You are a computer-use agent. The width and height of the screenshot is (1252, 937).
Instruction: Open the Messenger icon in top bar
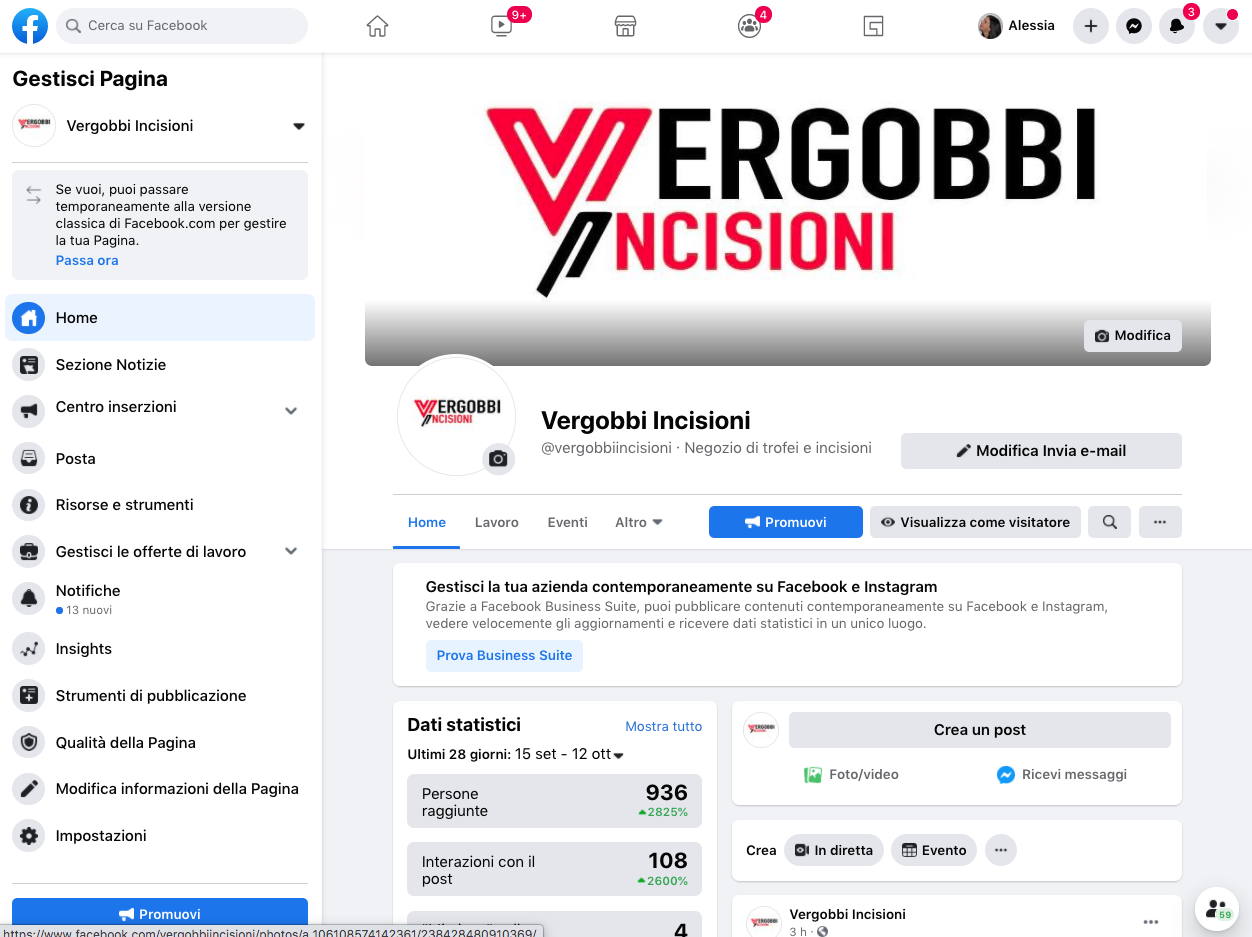point(1134,26)
